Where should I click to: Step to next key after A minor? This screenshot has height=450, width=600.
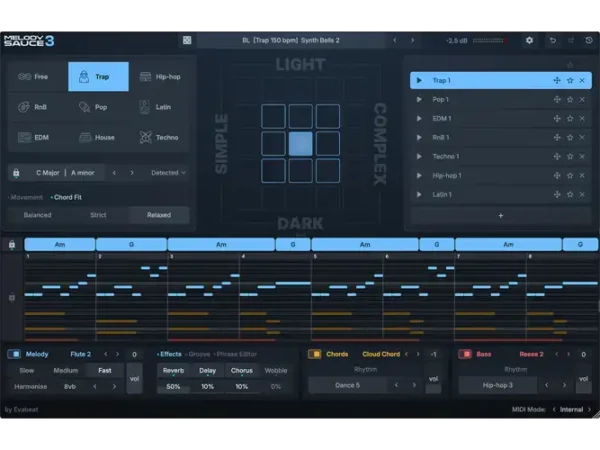[132, 173]
